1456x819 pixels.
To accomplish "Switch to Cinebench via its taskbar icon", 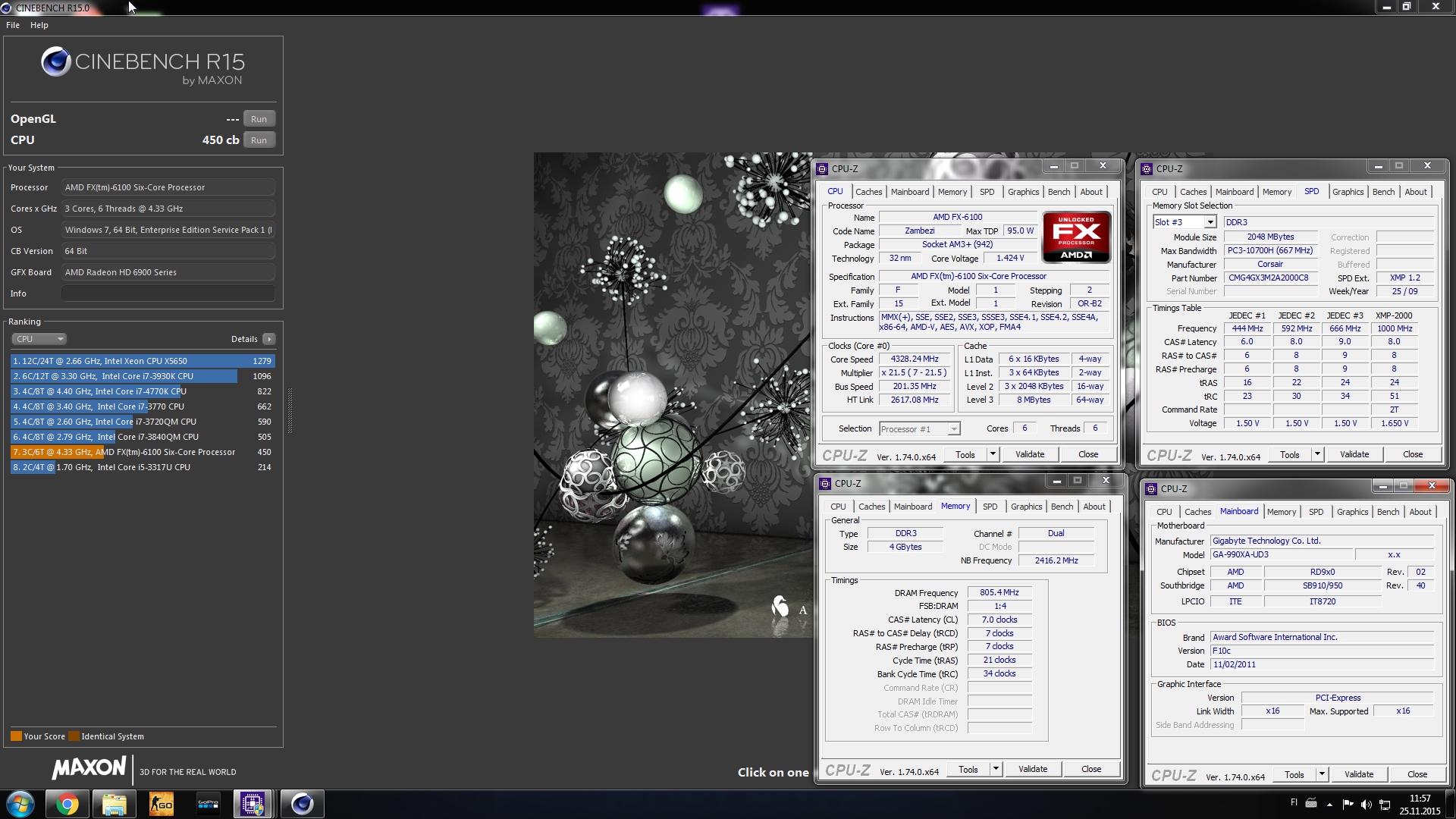I will click(302, 804).
